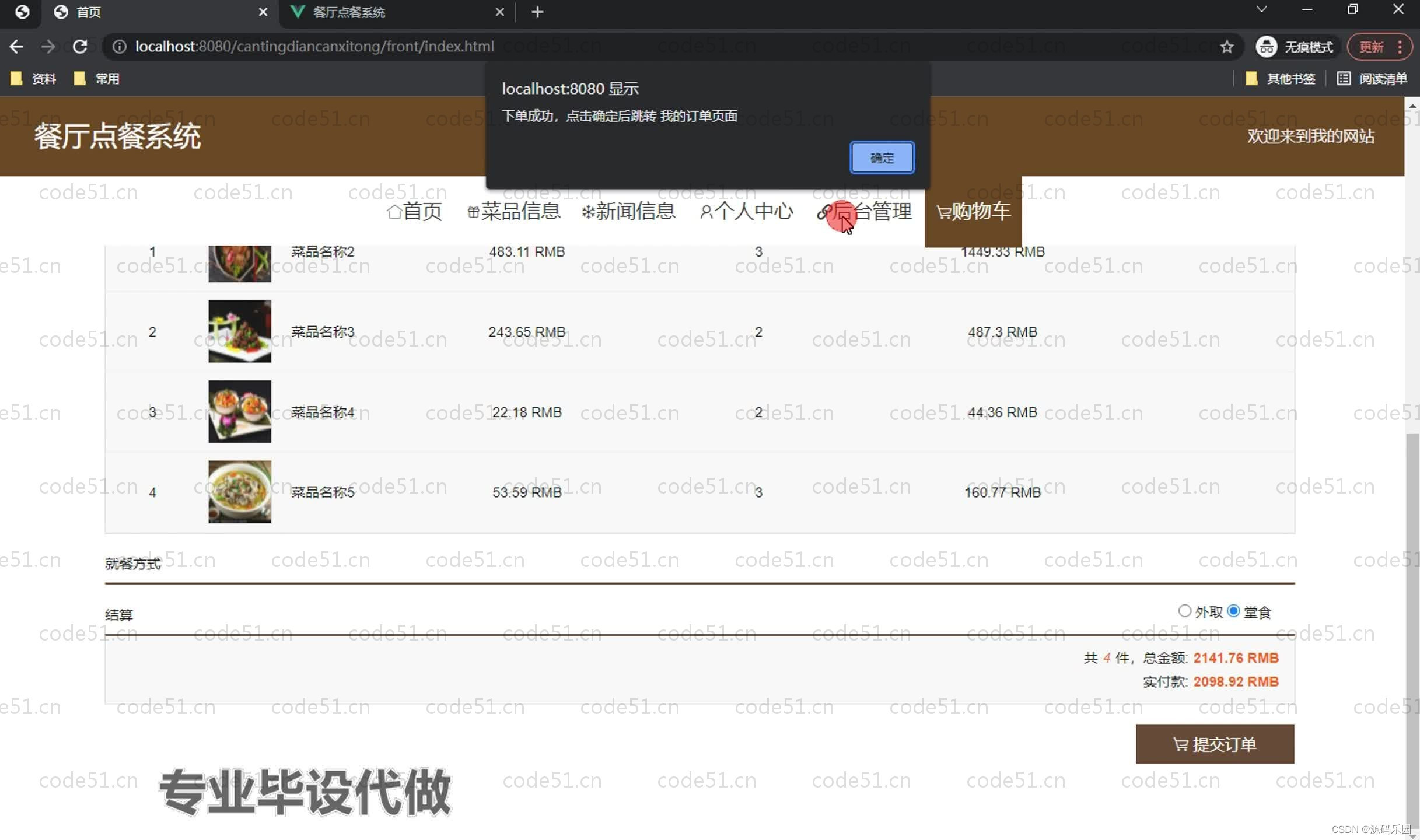
Task: Toggle the bookmark star in address bar
Action: [x=1227, y=47]
